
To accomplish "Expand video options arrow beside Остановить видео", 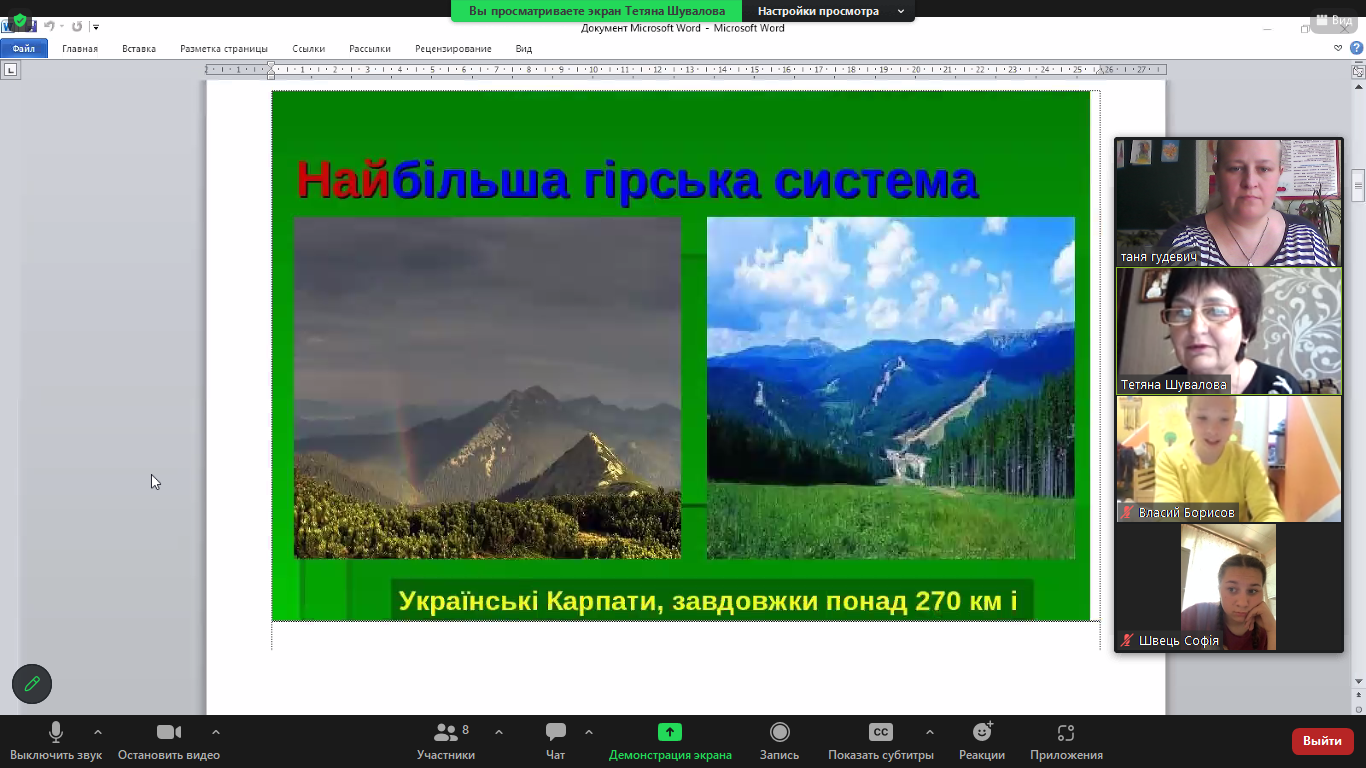I will click(216, 732).
